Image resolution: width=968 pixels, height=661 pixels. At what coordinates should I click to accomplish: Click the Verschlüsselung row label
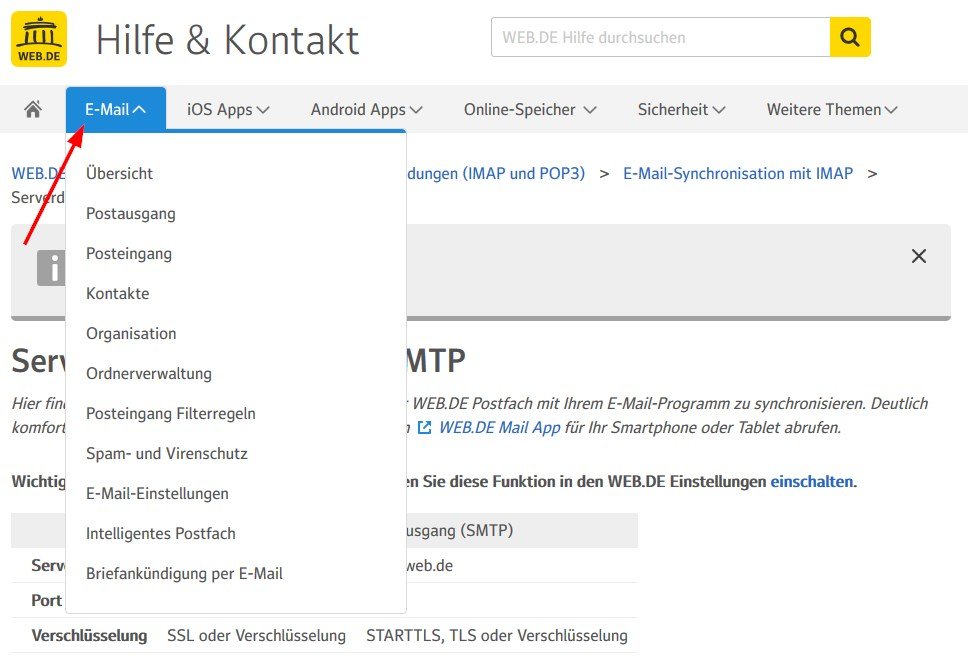pos(90,635)
